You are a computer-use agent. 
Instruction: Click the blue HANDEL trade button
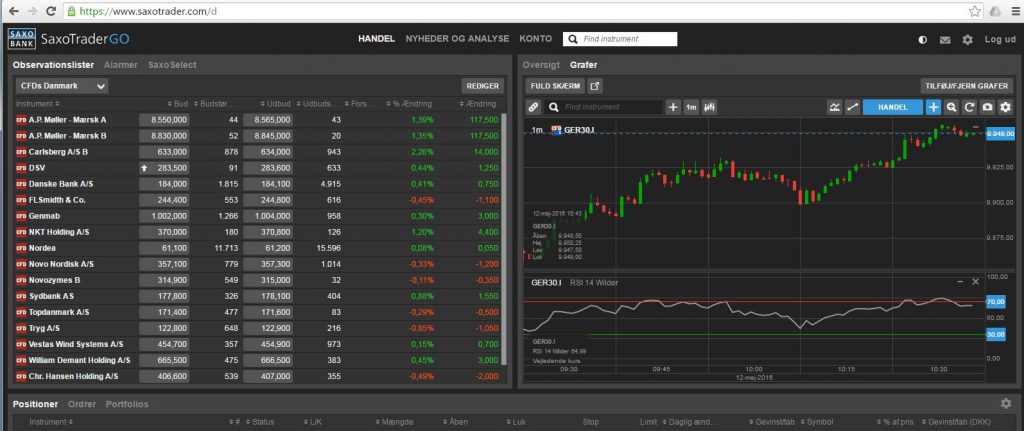click(893, 107)
